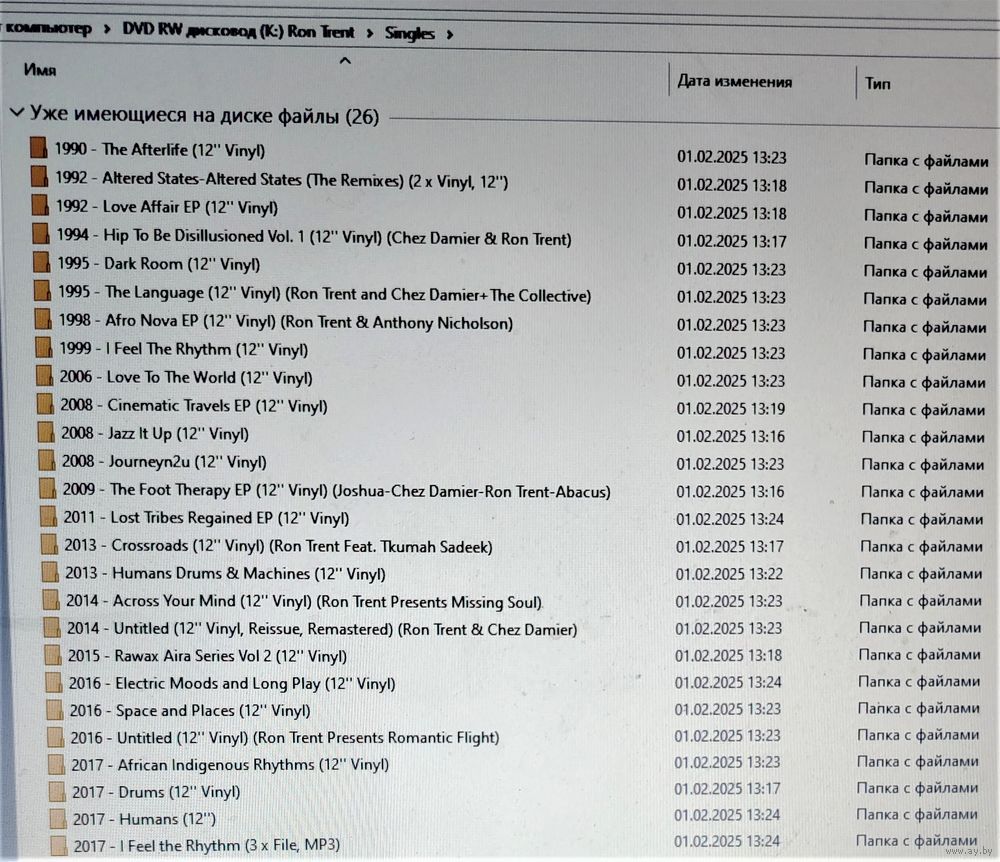Select '2006 - Love To The World' folder name
Viewport: 1000px width, 862px height.
(186, 377)
